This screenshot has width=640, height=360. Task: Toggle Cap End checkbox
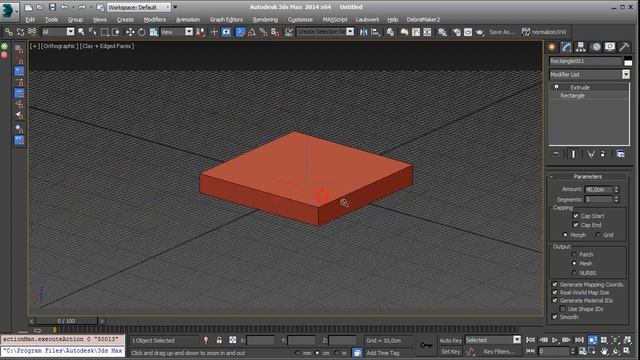[x=576, y=225]
